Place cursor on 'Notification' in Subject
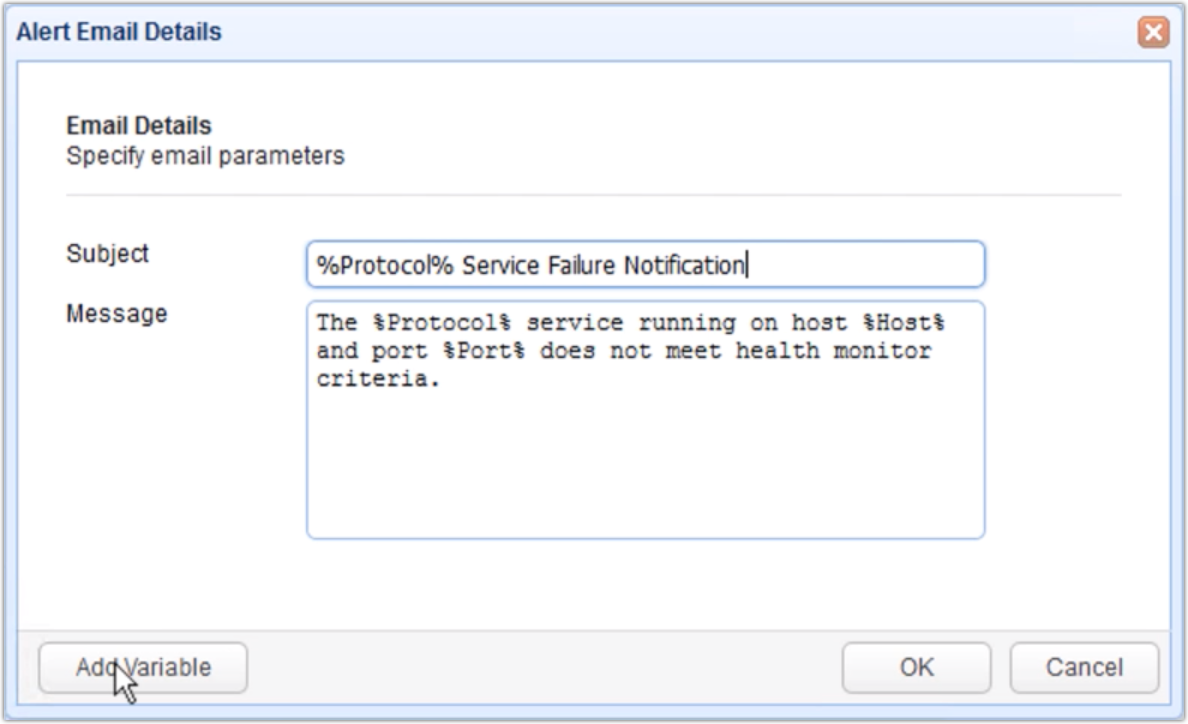 [x=683, y=265]
